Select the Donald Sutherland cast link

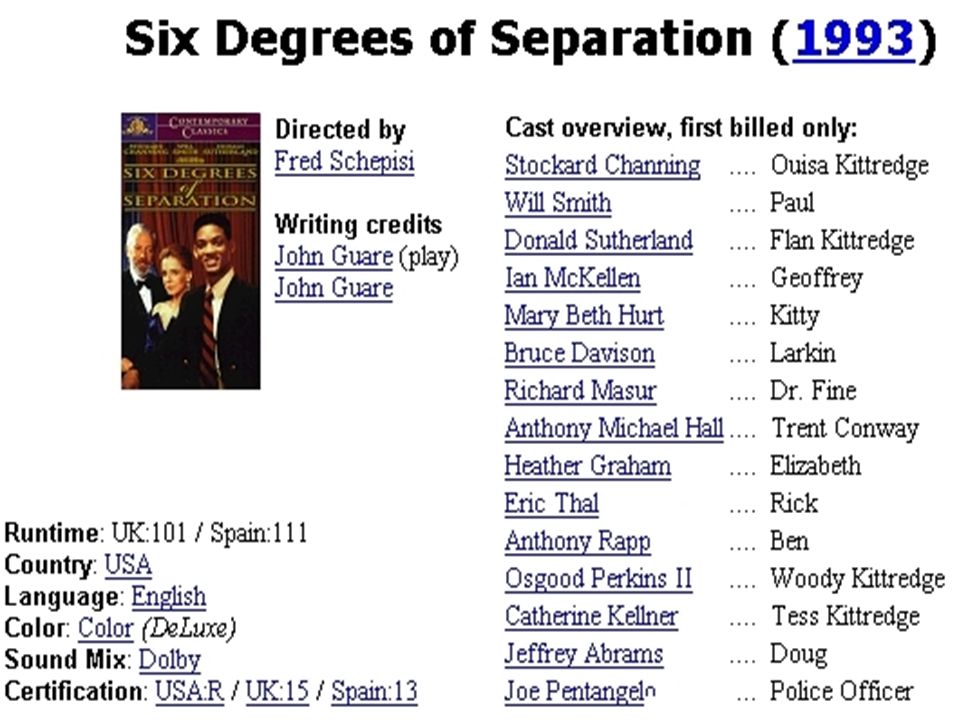[599, 240]
